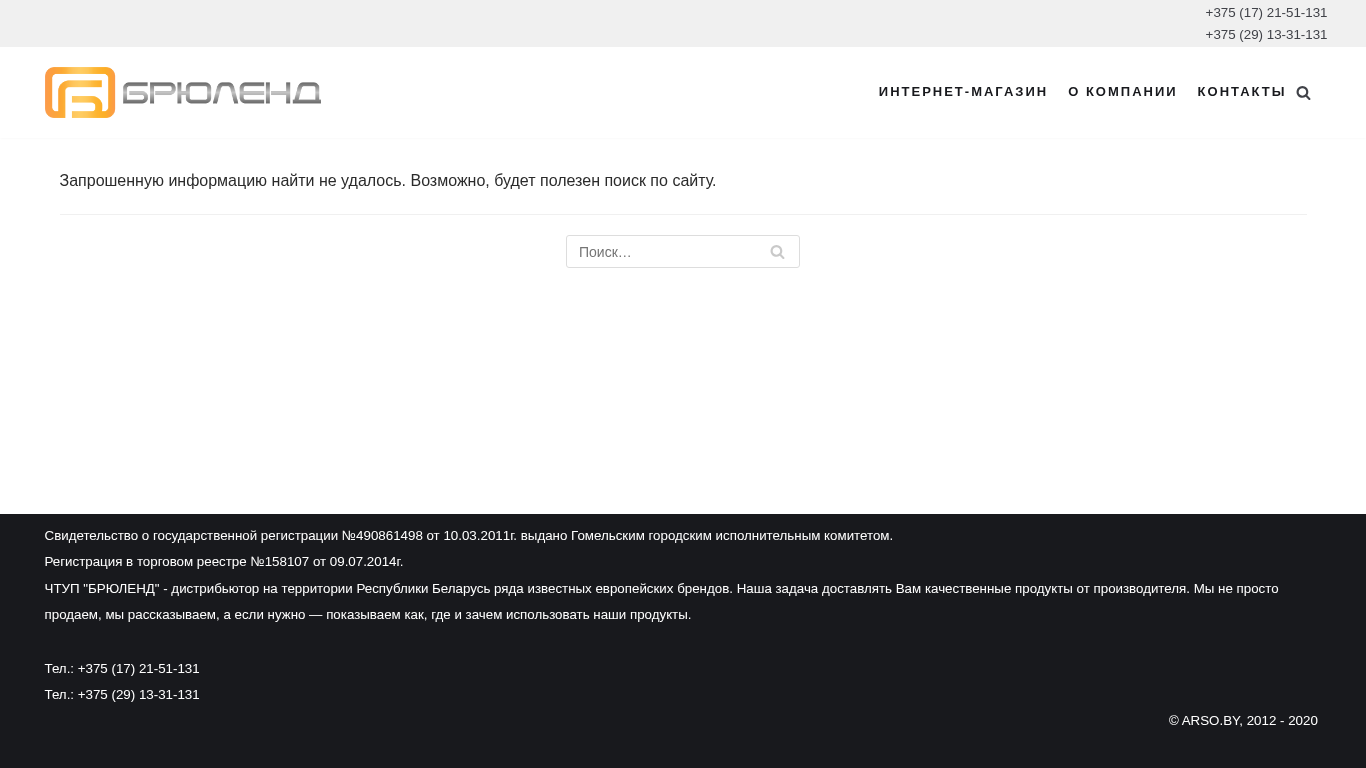Click the top bar phone +375 (17) 21-51-131
The height and width of the screenshot is (768, 1366).
1266,13
